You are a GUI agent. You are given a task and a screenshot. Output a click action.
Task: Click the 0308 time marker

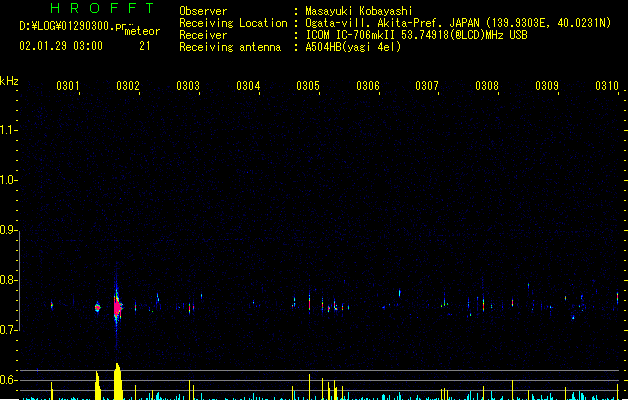(487, 86)
